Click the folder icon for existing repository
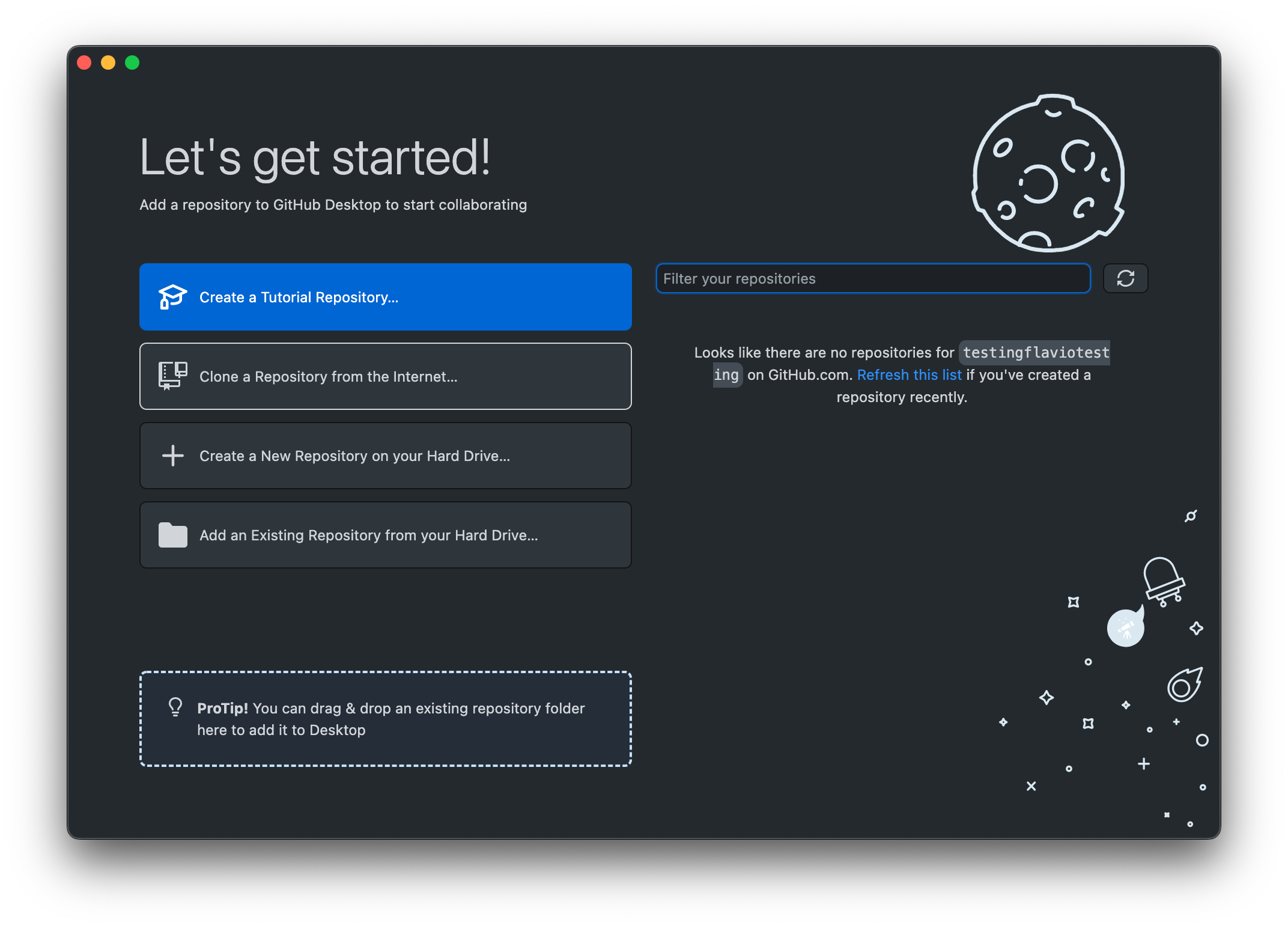Screen dimensions: 1288x928 (172, 535)
